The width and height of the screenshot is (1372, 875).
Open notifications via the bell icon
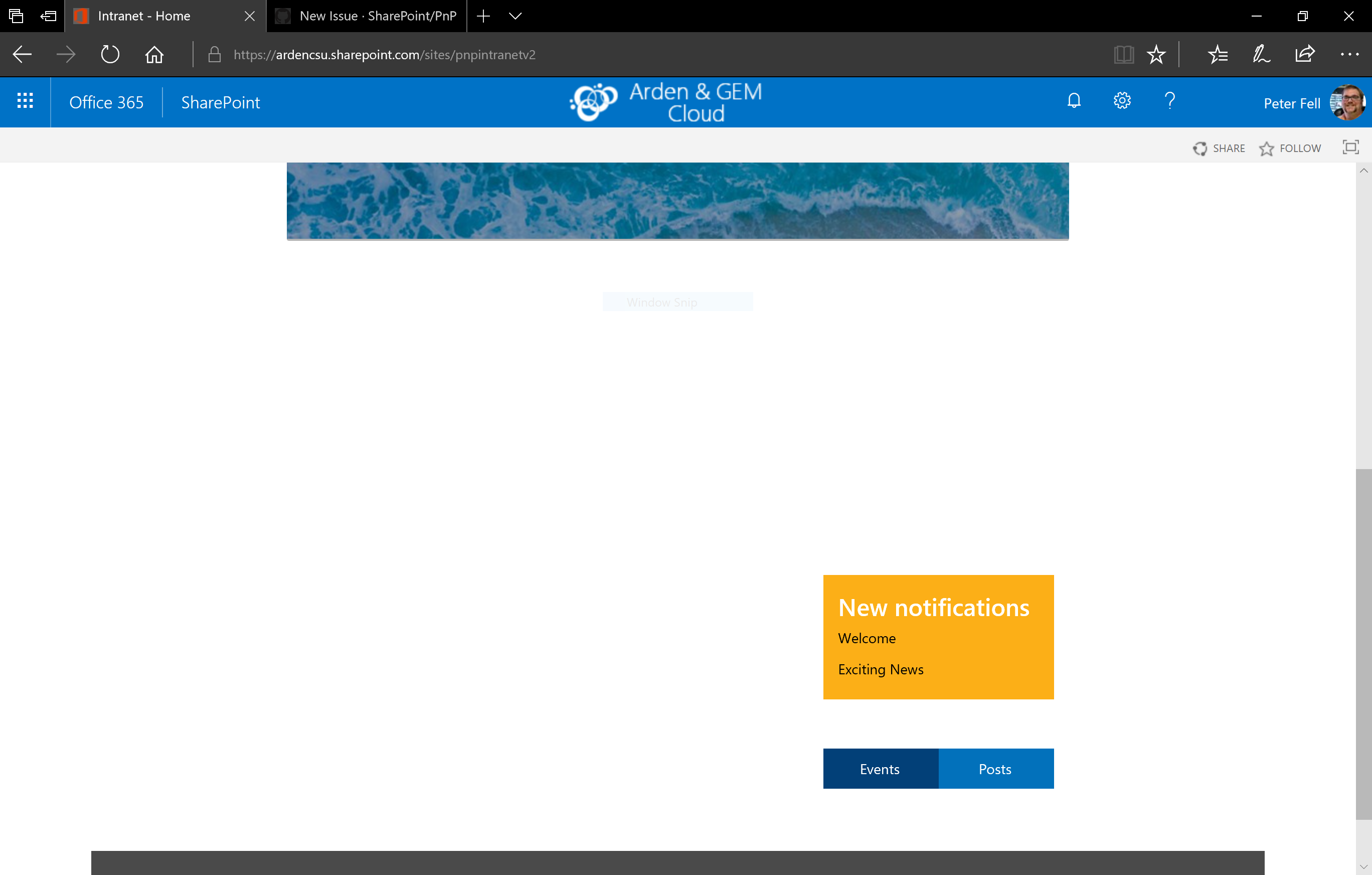pos(1074,101)
